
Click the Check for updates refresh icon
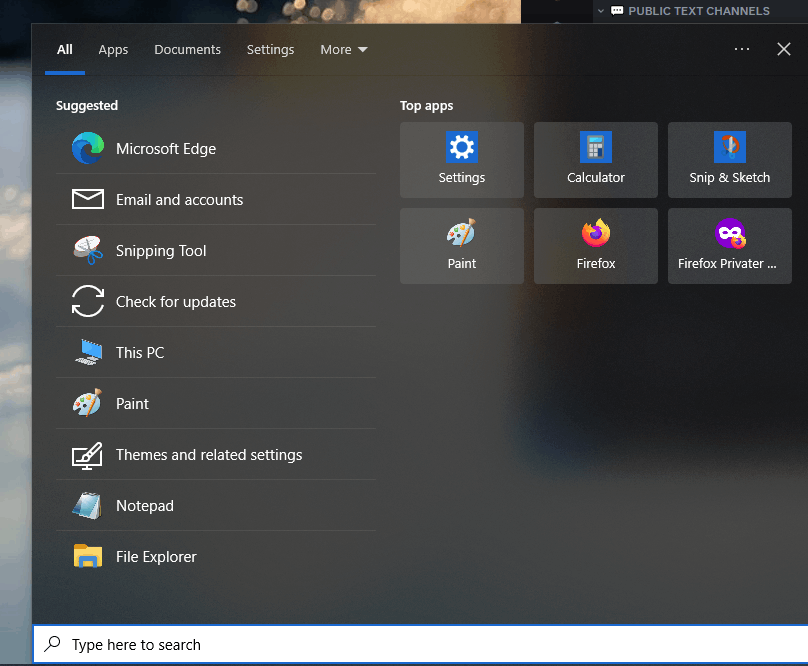coord(88,301)
